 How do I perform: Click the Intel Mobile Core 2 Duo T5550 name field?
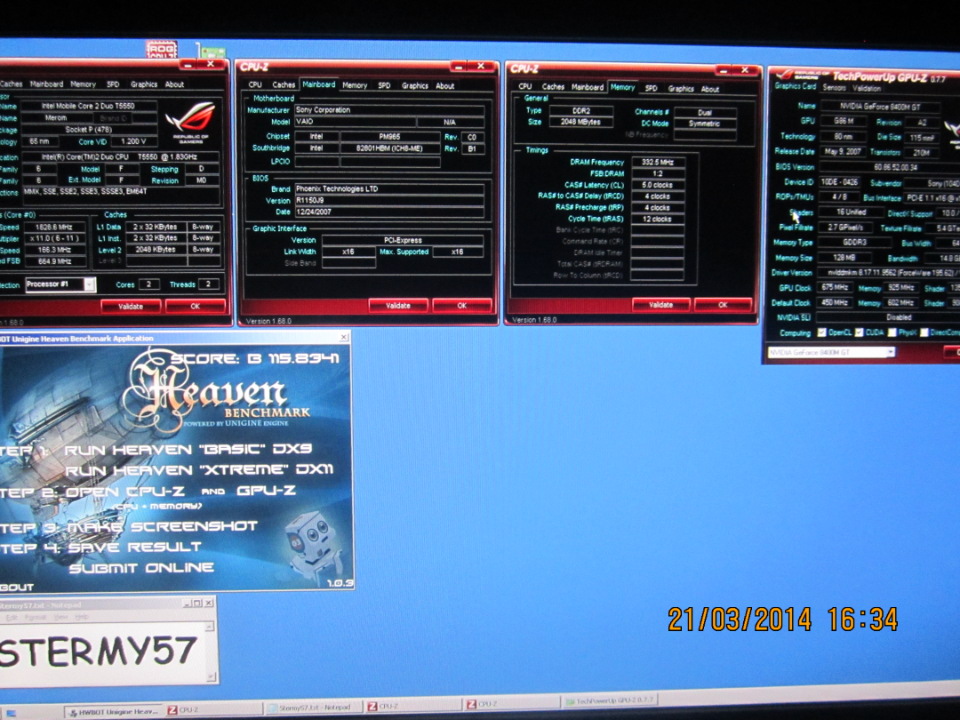[x=88, y=106]
